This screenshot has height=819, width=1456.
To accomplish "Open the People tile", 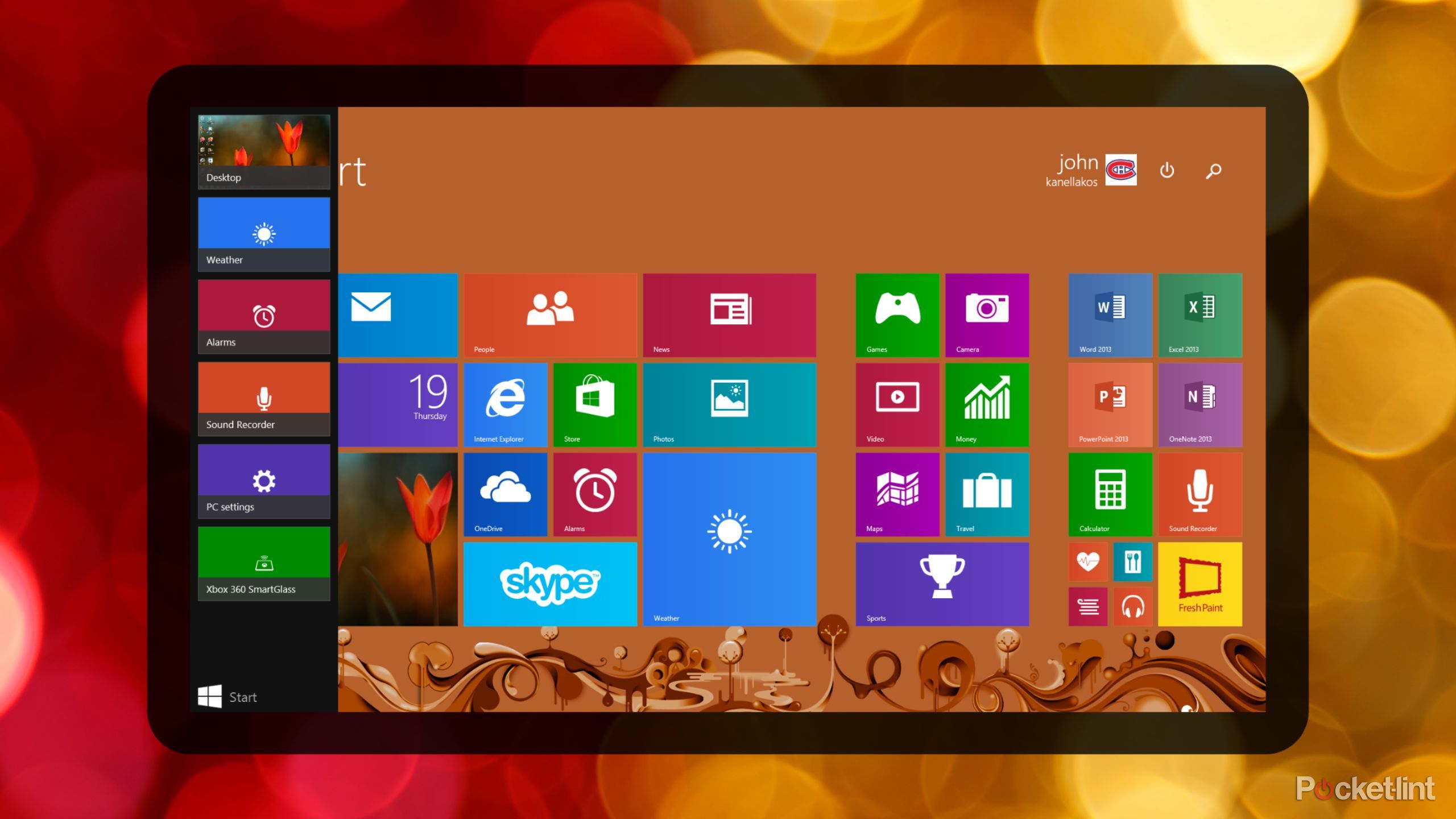I will point(550,315).
